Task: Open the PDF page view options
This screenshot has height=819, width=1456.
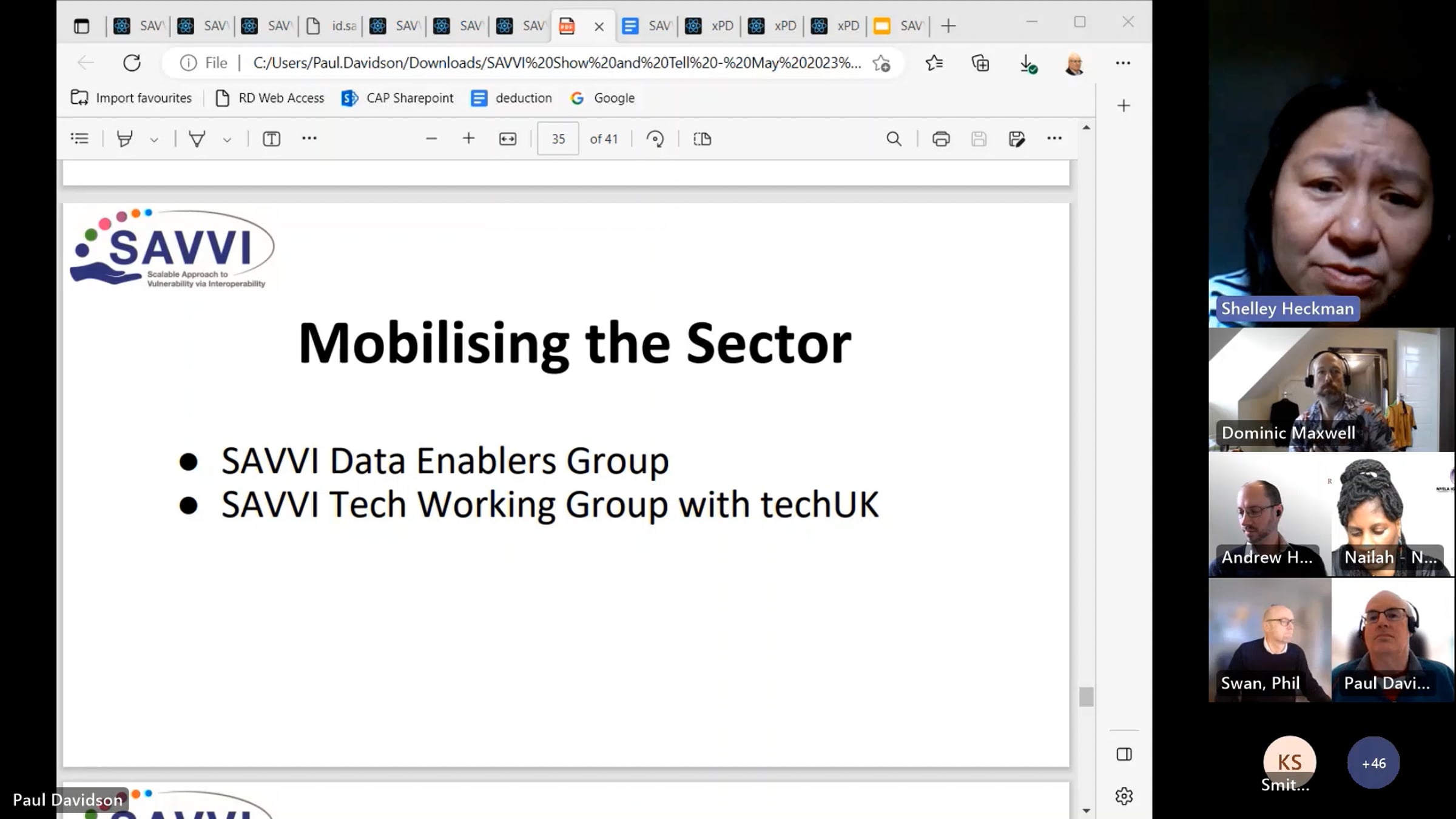Action: point(702,139)
